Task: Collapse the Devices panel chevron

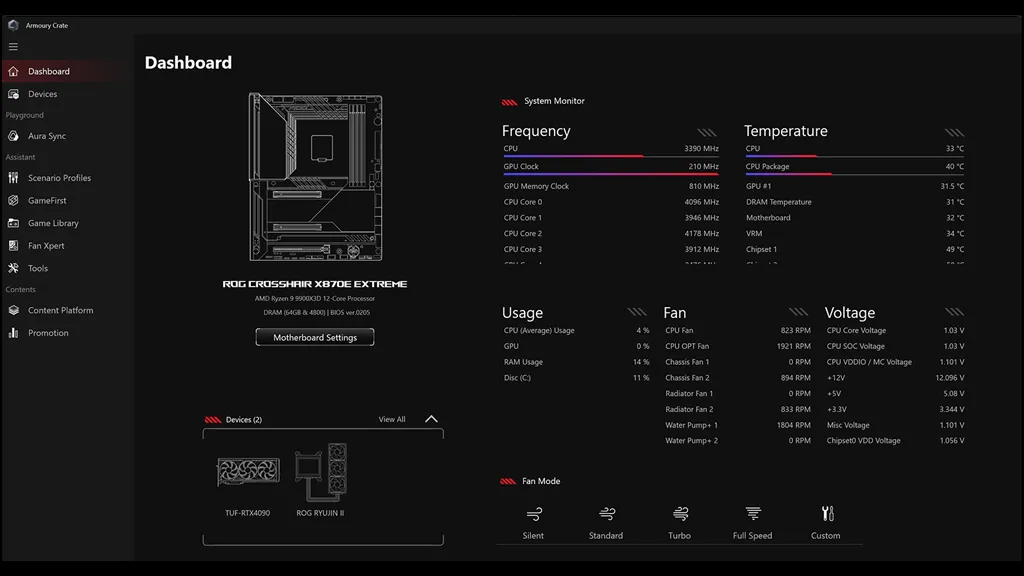Action: (431, 419)
